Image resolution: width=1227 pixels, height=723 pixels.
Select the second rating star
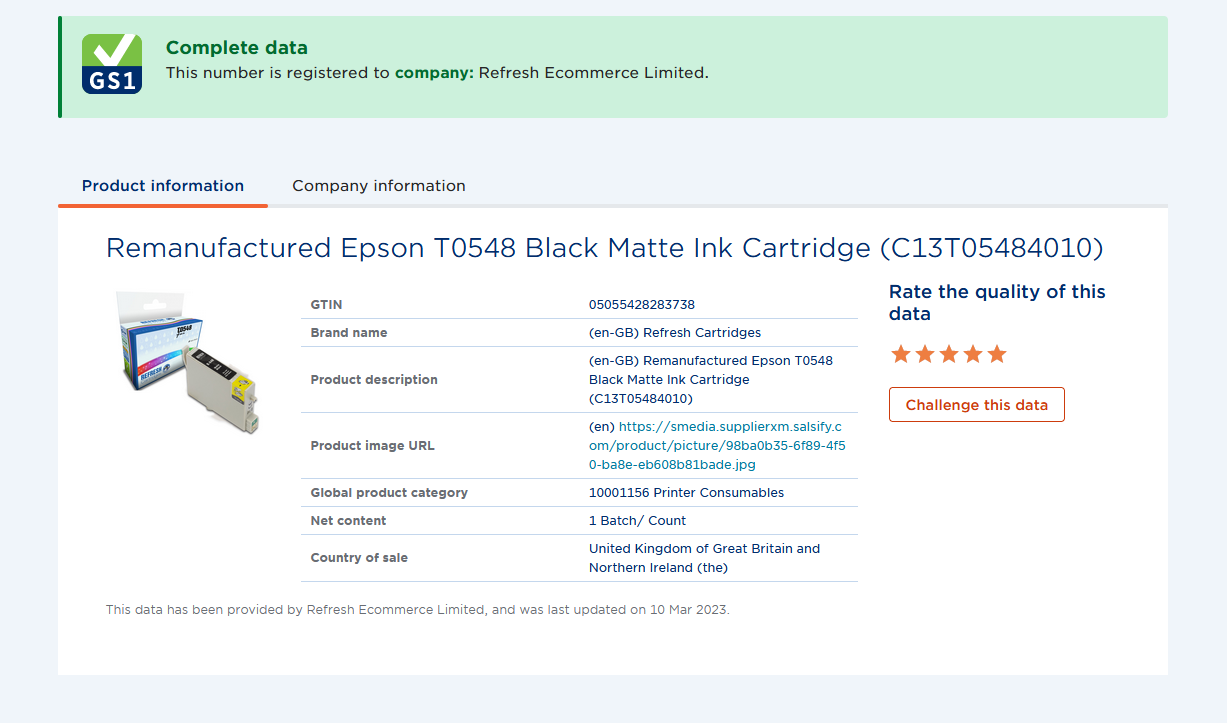[924, 354]
